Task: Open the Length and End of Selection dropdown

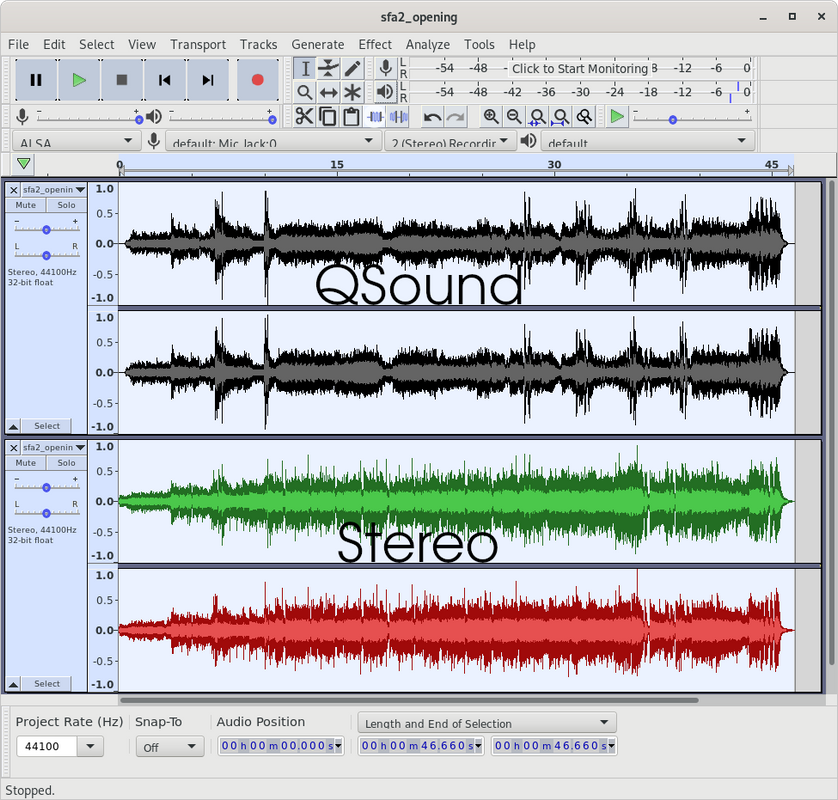Action: tap(487, 723)
